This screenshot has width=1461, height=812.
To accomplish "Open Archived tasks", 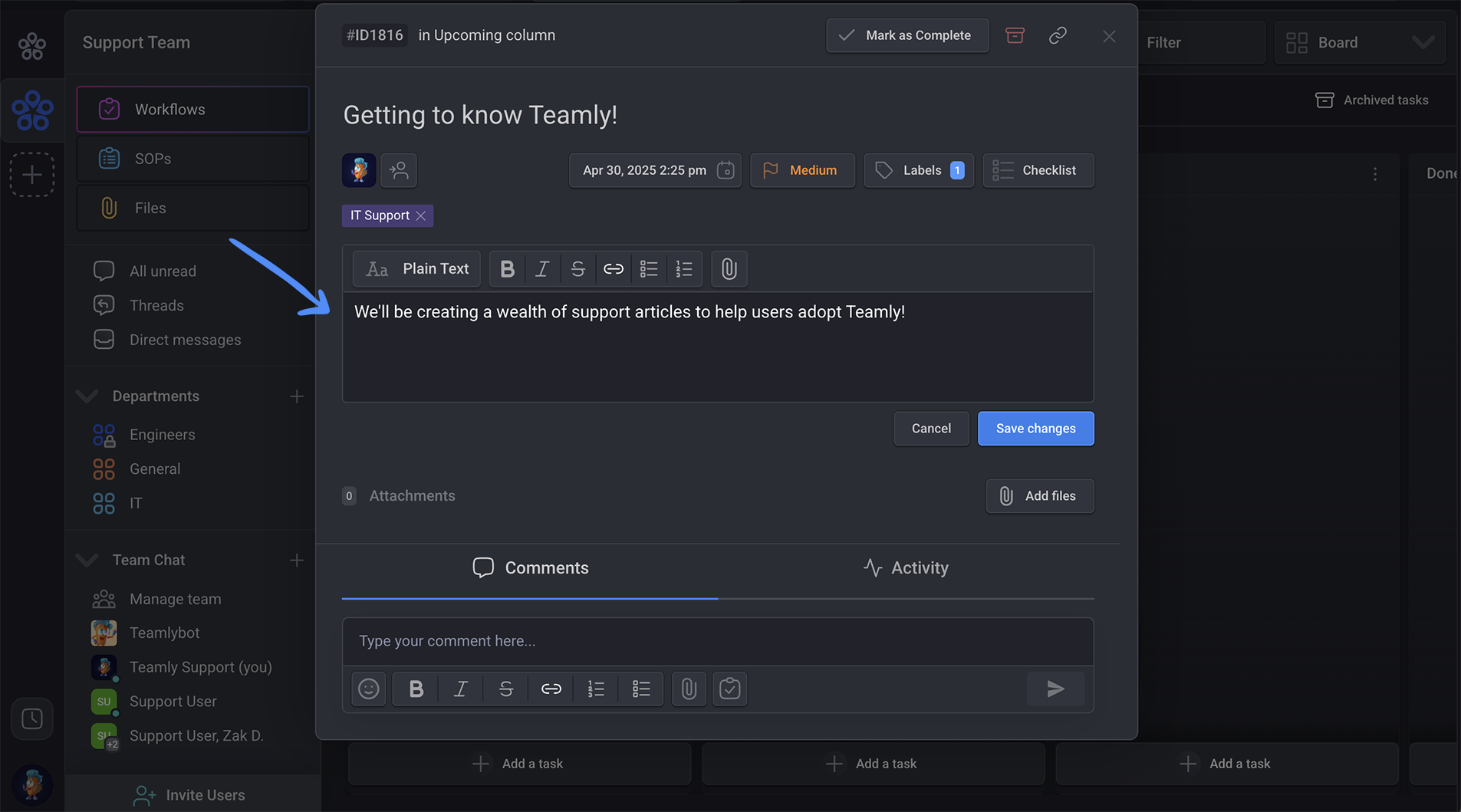I will pos(1371,100).
